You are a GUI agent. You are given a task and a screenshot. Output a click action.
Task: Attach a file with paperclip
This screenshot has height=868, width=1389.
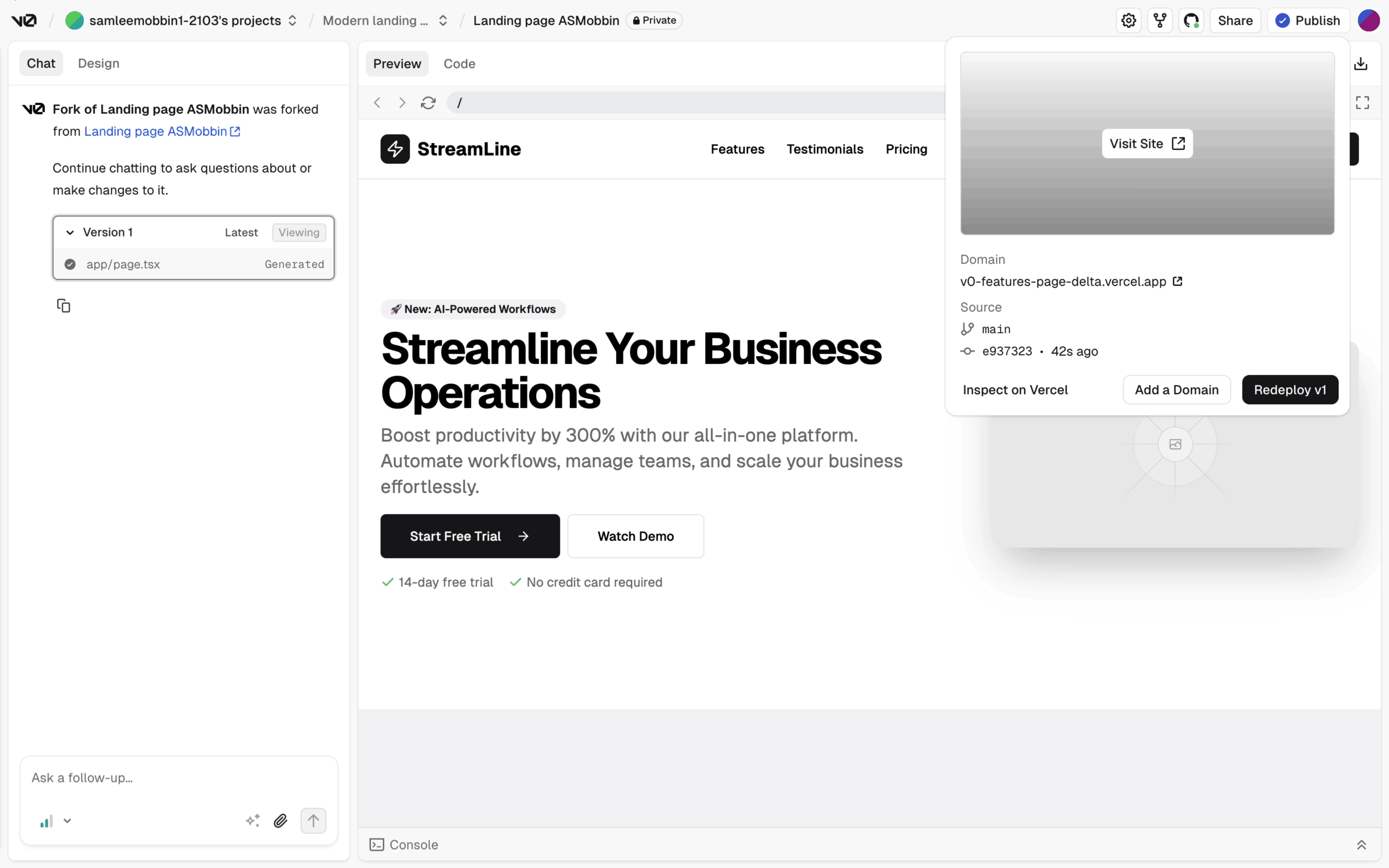click(x=281, y=820)
